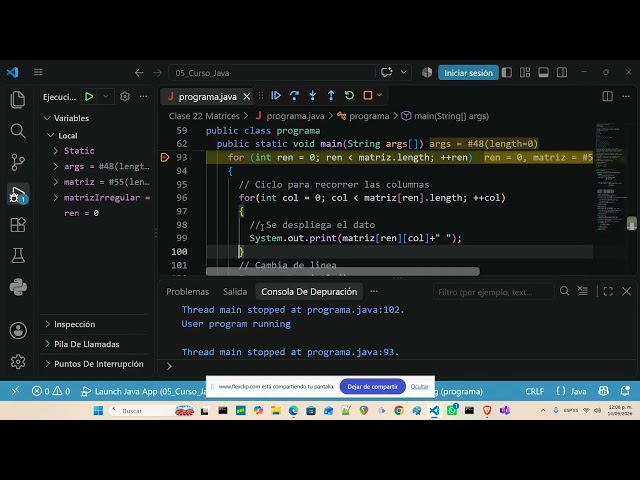Close the bottom panel
Screen dimensions: 640x480
[627, 291]
